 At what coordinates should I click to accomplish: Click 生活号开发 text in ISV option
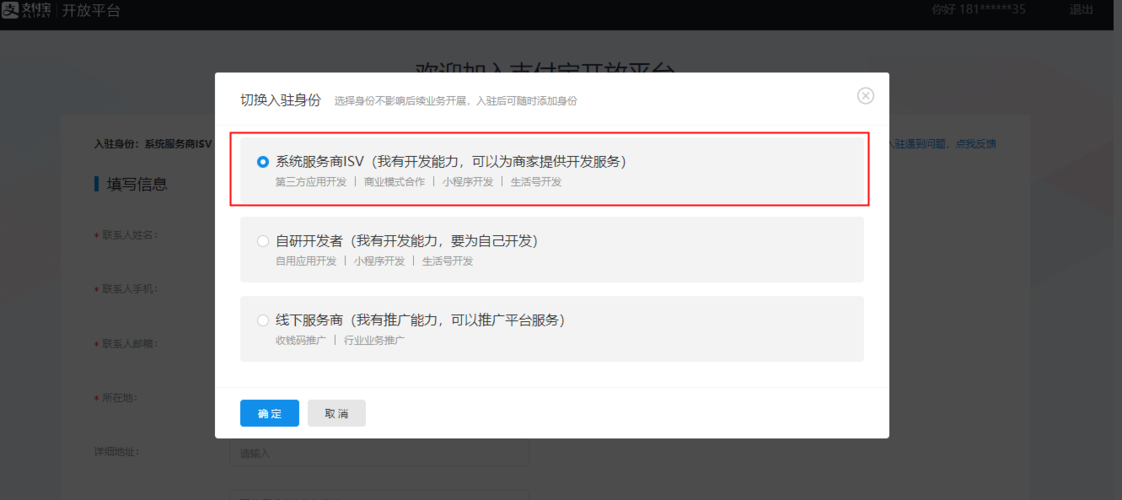click(x=536, y=182)
